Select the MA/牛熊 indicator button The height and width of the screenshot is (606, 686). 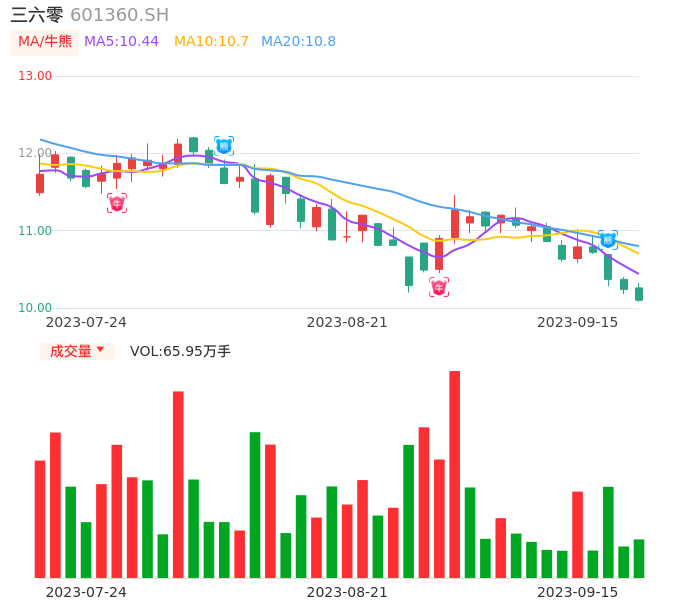(45, 42)
